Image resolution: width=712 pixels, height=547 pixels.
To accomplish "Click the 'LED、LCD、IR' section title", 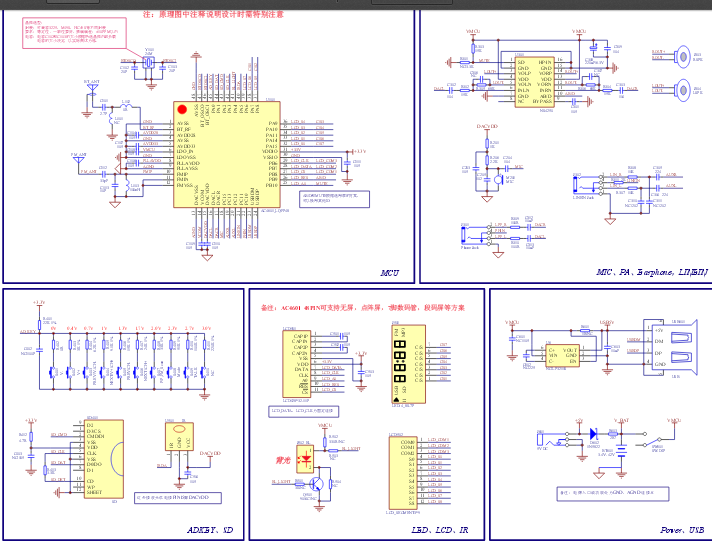I will pos(440,530).
